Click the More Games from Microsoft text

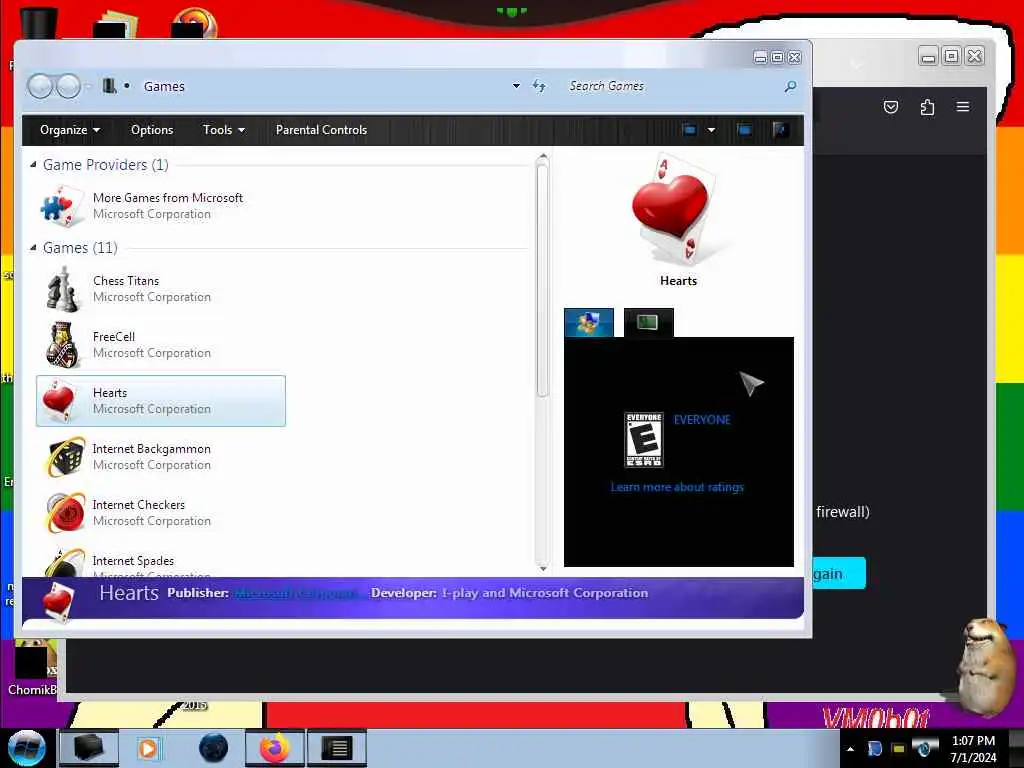tap(168, 198)
